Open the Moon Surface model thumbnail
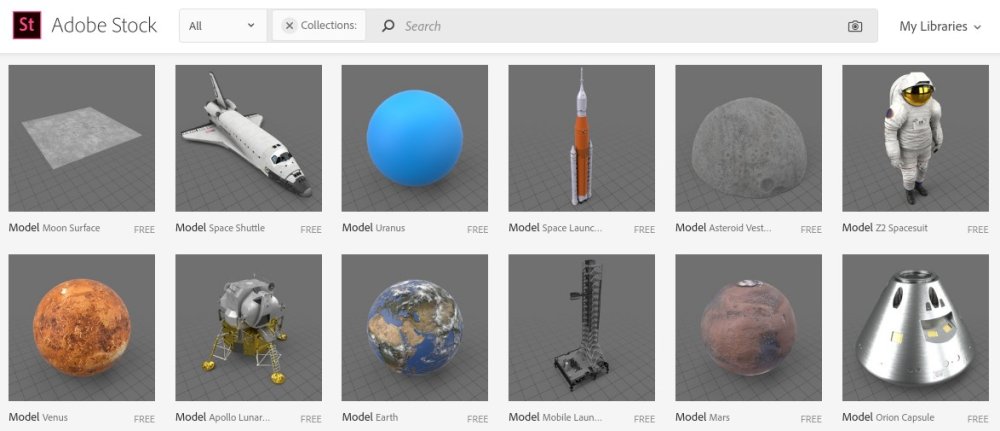This screenshot has width=1000, height=431. [x=82, y=138]
